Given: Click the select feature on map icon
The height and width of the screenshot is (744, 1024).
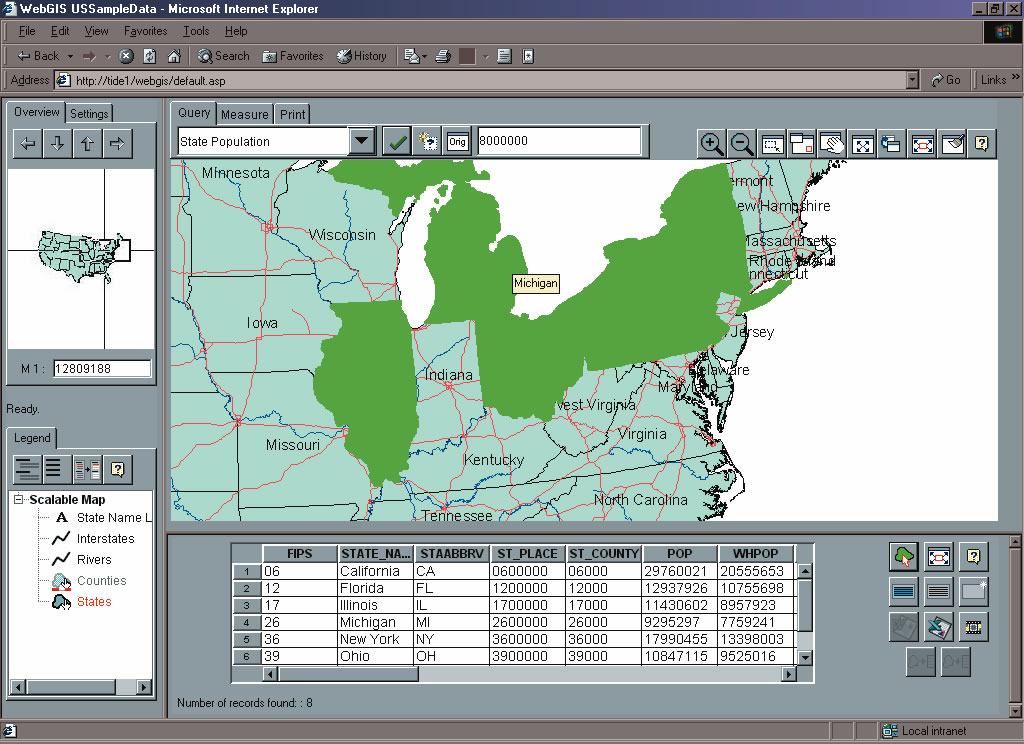Looking at the screenshot, I should (x=904, y=556).
